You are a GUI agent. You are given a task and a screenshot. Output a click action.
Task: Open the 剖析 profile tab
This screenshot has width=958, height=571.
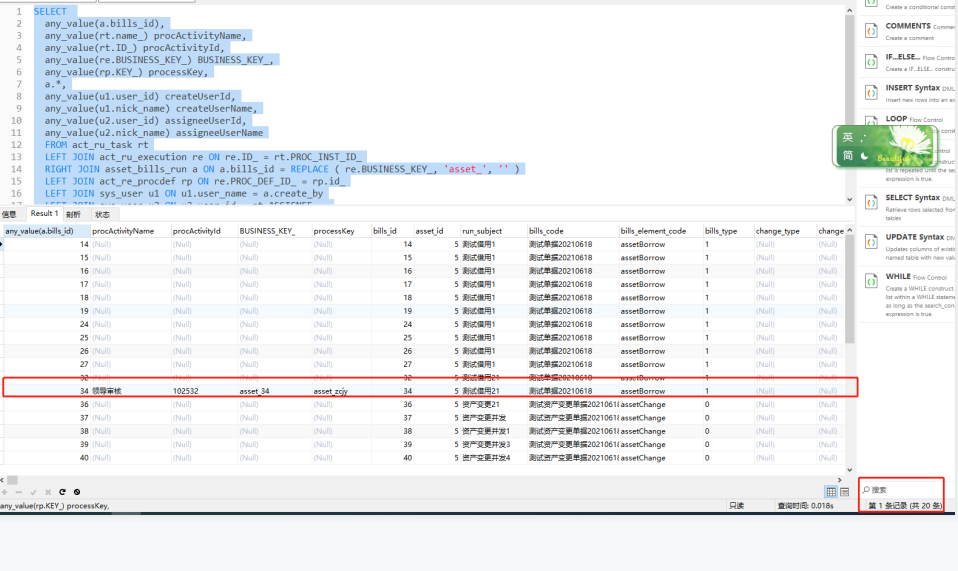coord(73,214)
